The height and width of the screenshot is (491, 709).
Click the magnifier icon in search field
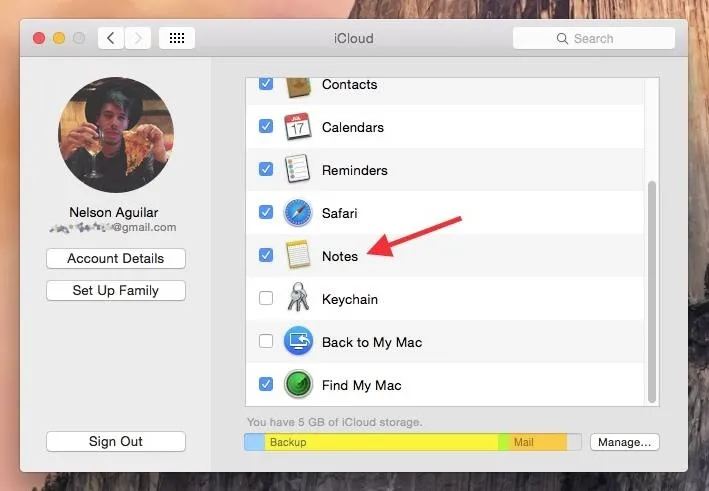(x=562, y=38)
